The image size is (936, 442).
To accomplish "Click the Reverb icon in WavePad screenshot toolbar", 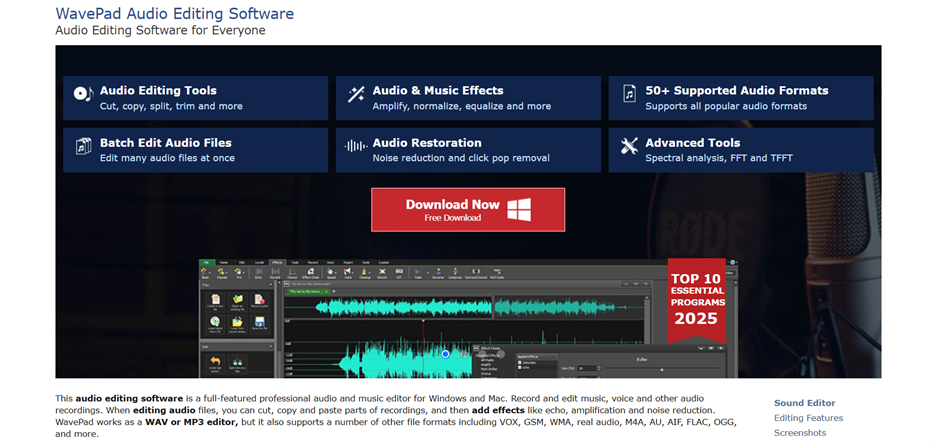I will click(275, 272).
